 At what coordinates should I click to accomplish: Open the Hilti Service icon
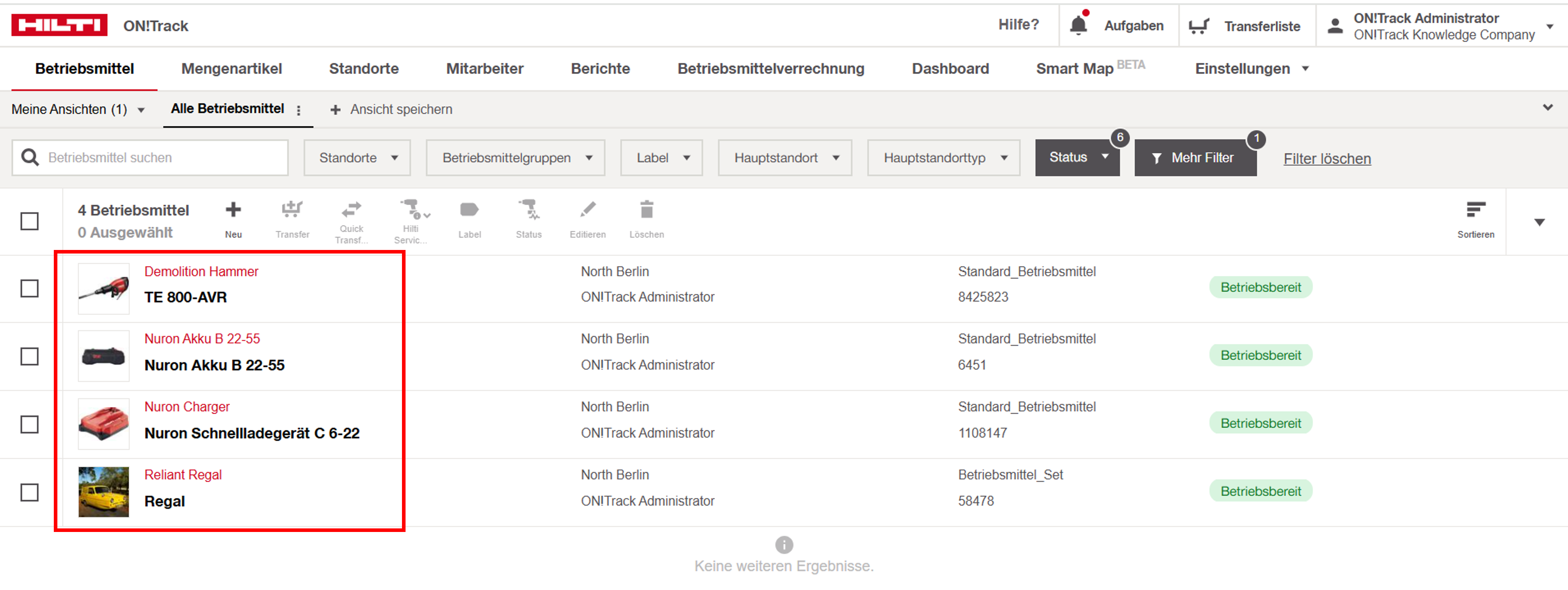pyautogui.click(x=414, y=210)
